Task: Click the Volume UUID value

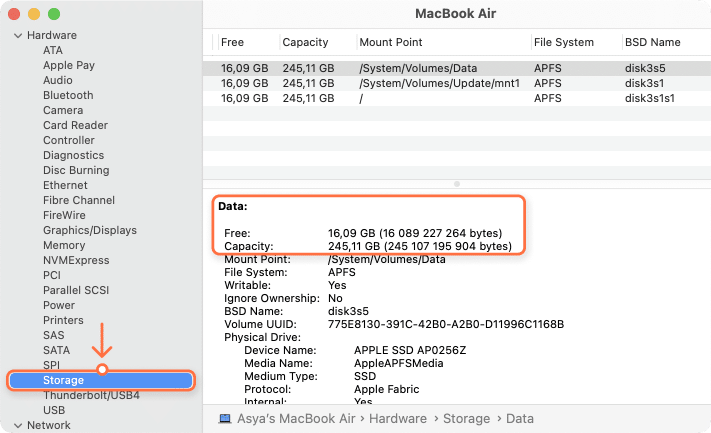Action: point(446,324)
